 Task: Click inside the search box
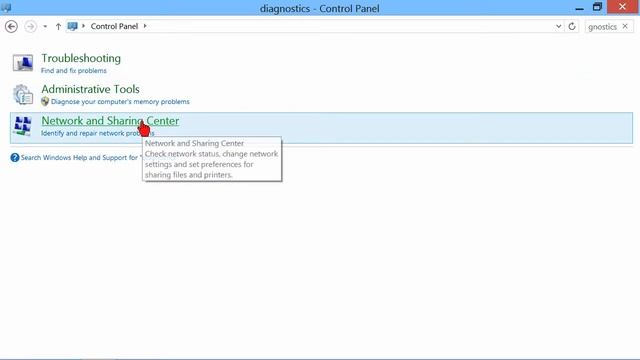coord(602,27)
